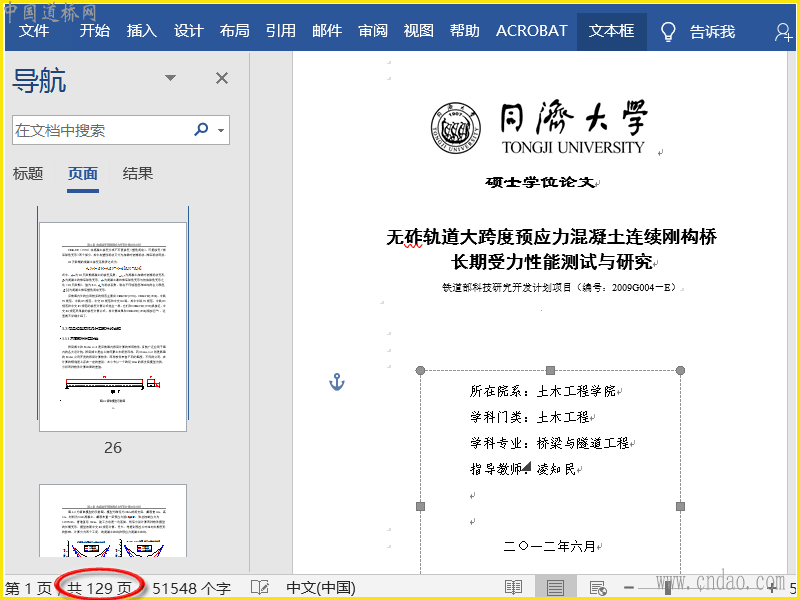Select the 审阅 ribbon tab

coord(373,31)
